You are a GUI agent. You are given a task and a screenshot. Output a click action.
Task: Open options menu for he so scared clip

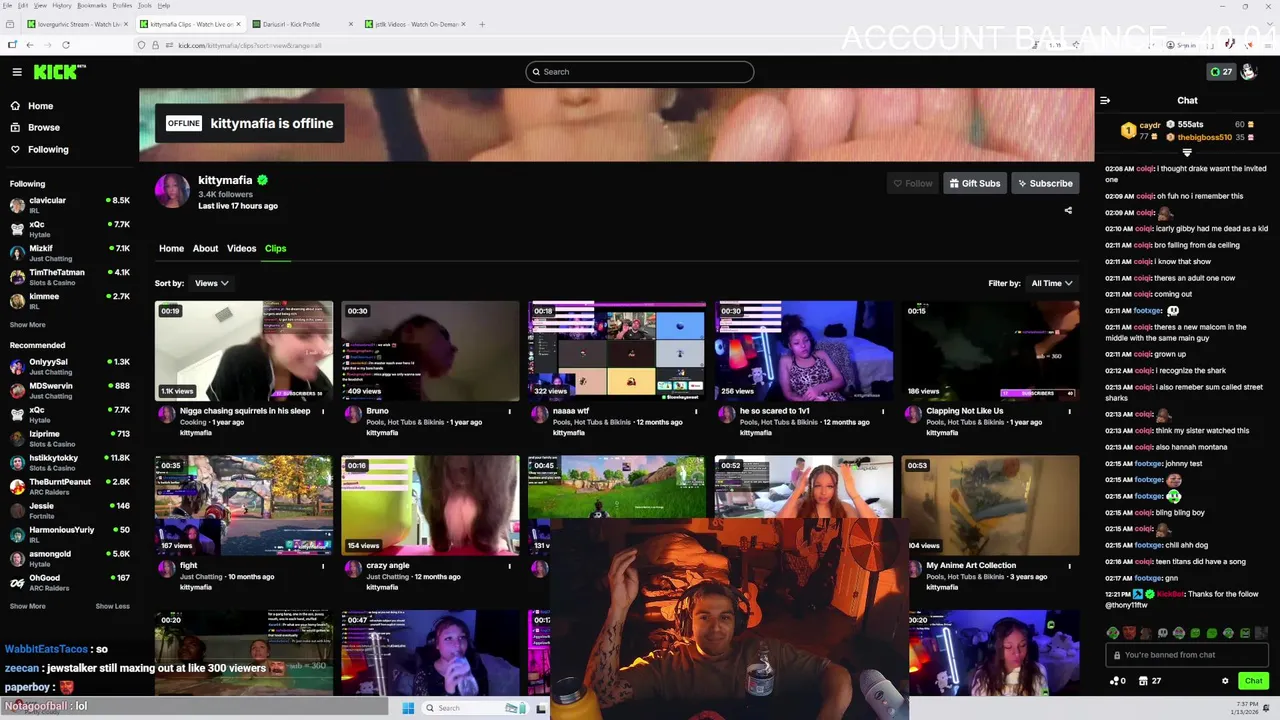883,411
